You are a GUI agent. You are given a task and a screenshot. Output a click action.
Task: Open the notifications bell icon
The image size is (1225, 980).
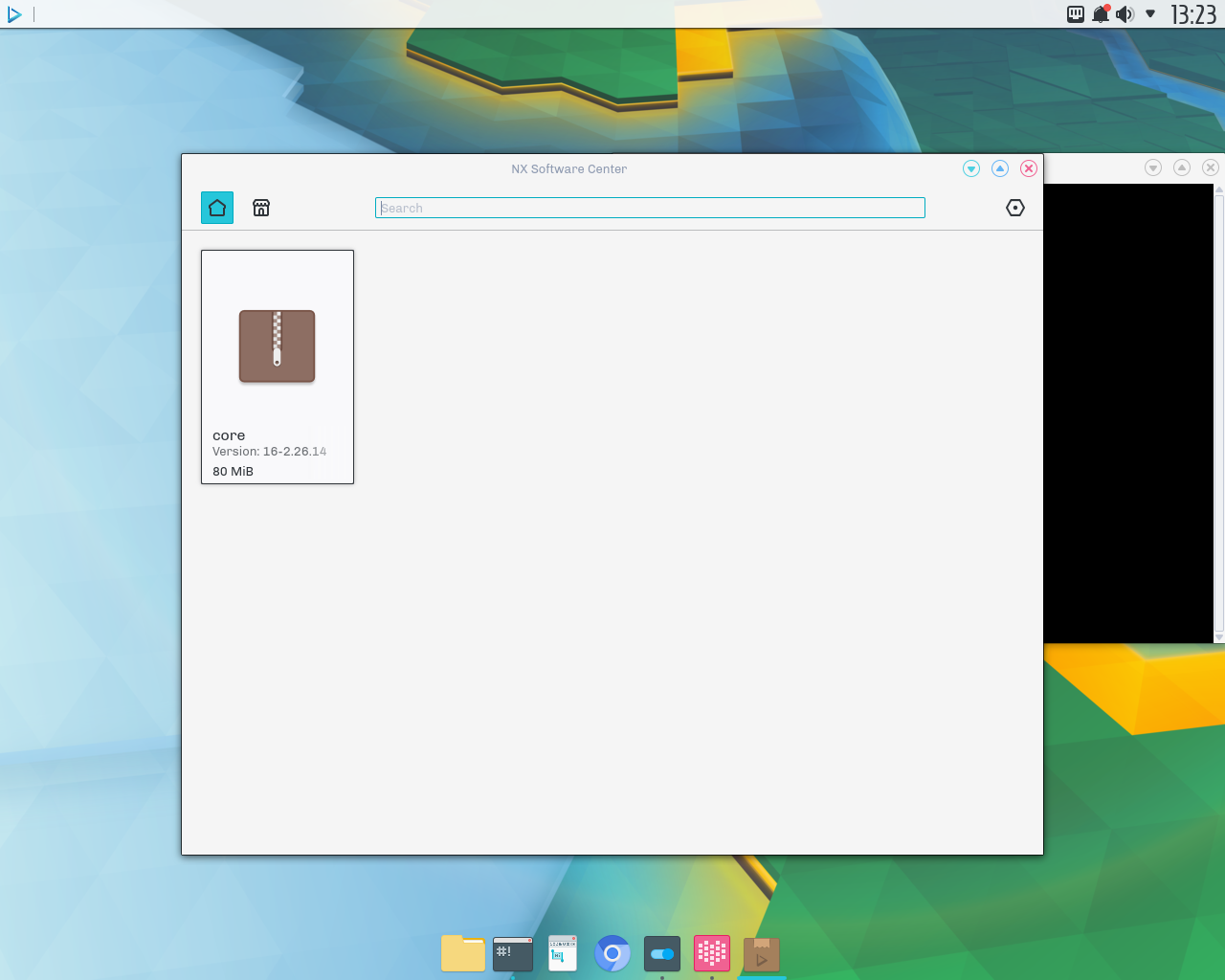pos(1101,13)
